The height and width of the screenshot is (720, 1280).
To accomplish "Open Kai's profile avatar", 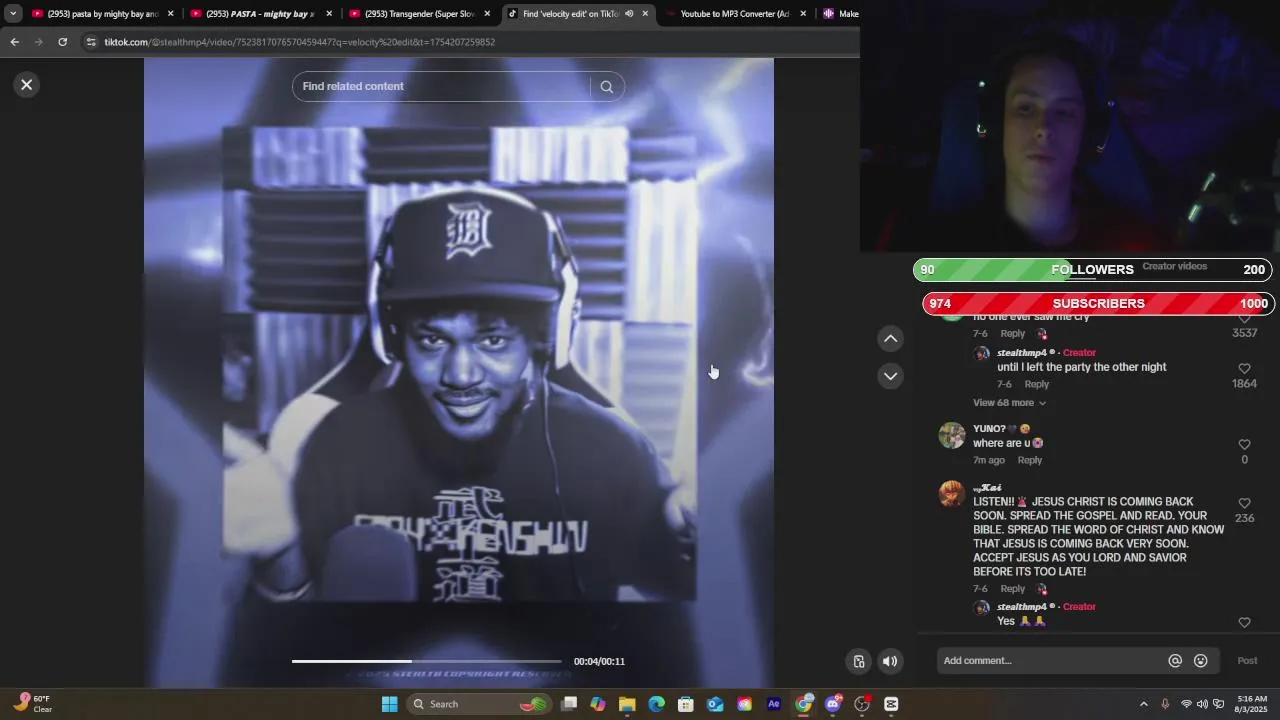I will [x=952, y=494].
